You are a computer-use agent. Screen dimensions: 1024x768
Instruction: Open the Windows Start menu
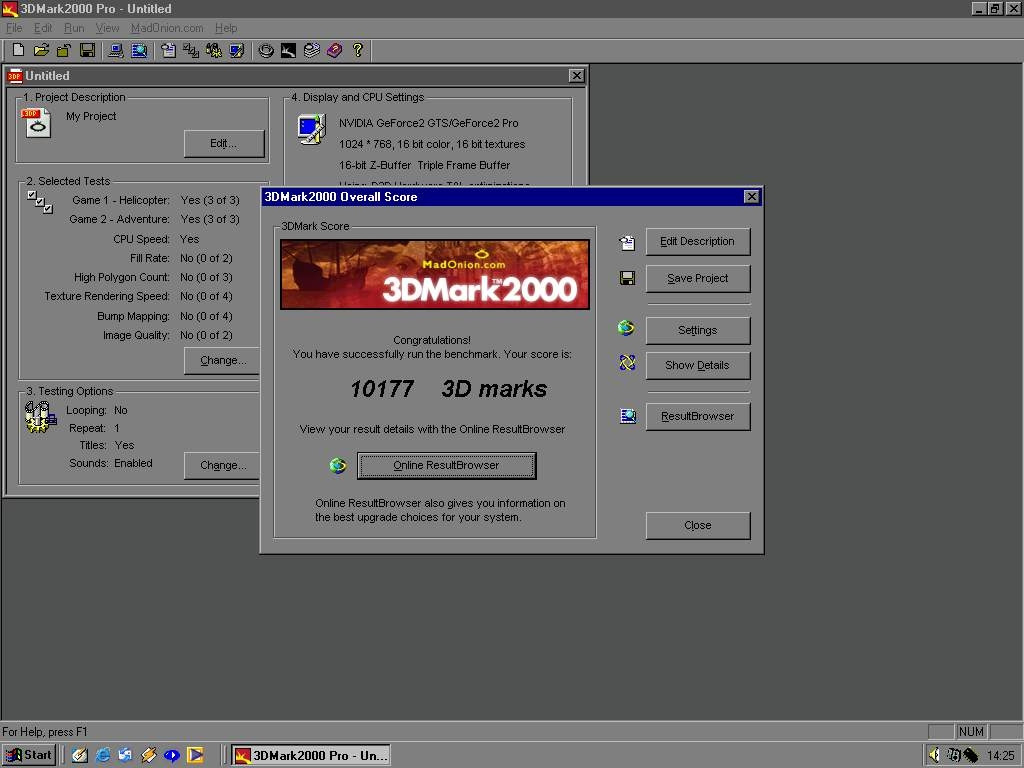[x=29, y=755]
